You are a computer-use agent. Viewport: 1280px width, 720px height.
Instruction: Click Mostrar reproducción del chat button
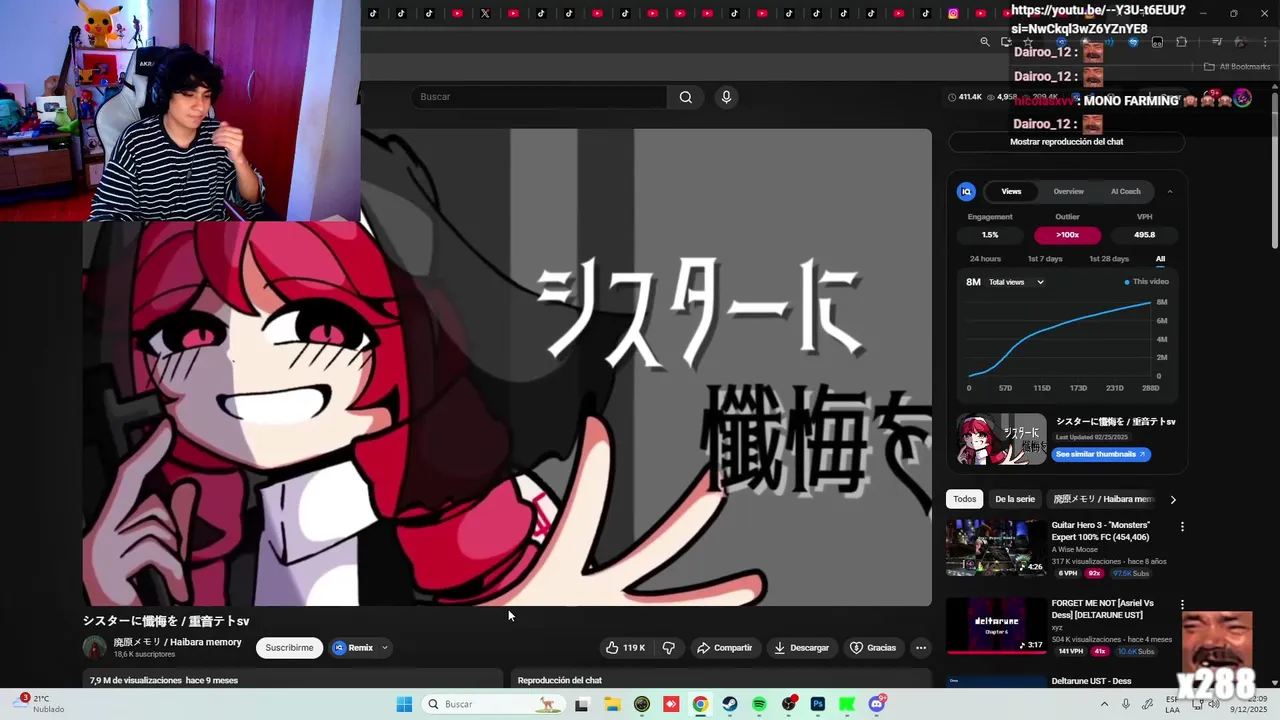[1066, 142]
